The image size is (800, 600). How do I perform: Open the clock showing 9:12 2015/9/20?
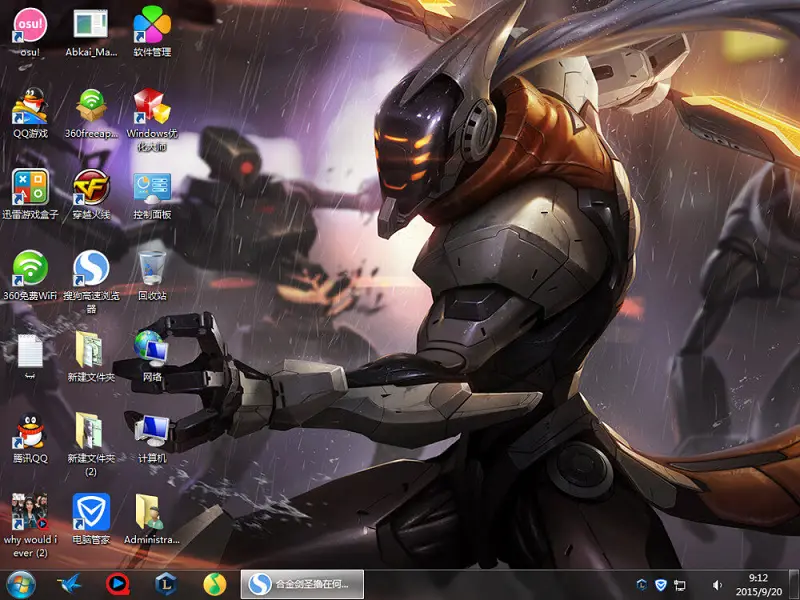(759, 585)
